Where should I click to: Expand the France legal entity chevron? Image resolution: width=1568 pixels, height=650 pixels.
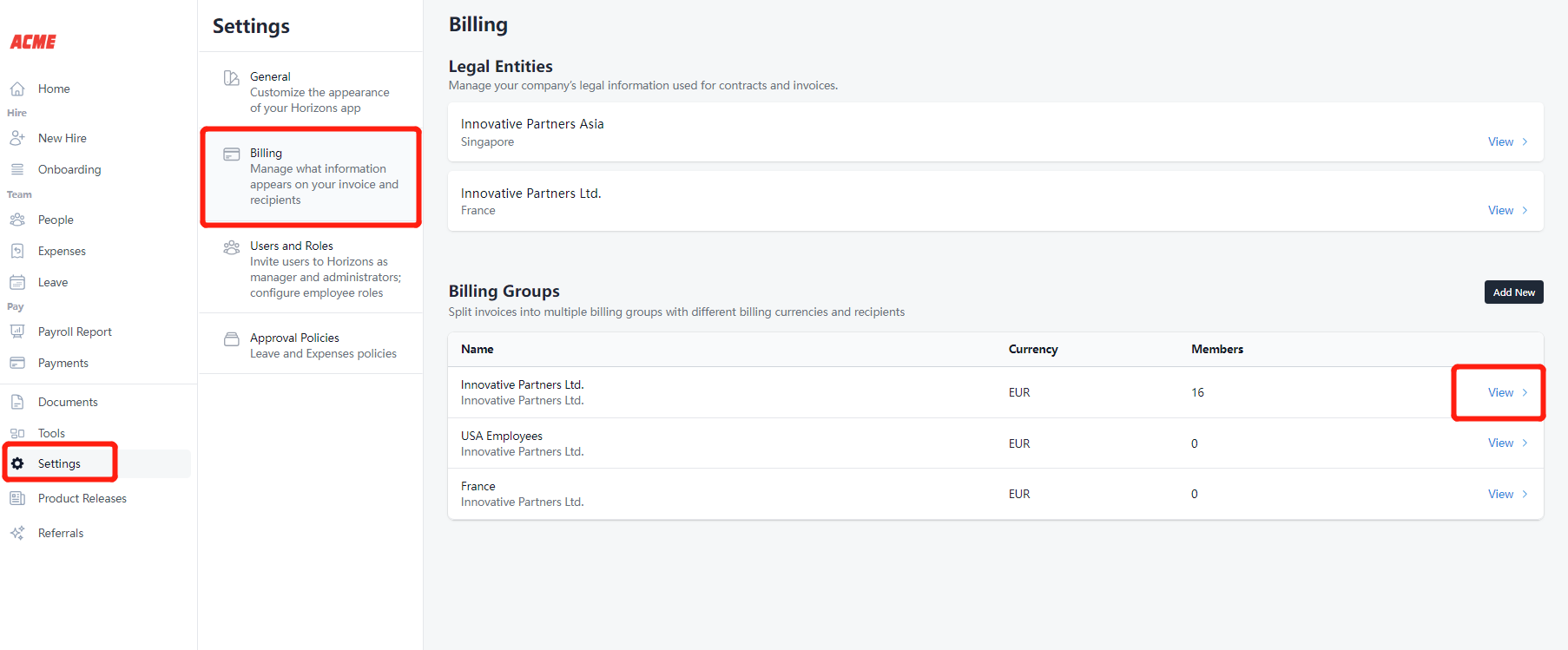tap(1525, 210)
